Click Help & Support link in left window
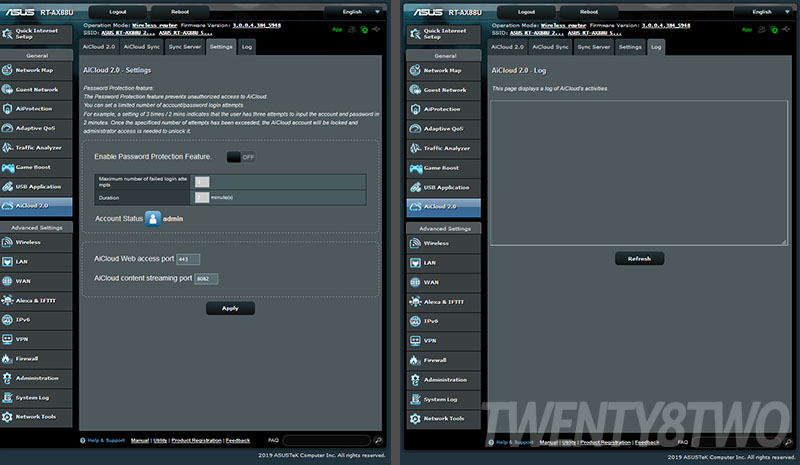Screen dimensions: 800x465 click(x=106, y=440)
